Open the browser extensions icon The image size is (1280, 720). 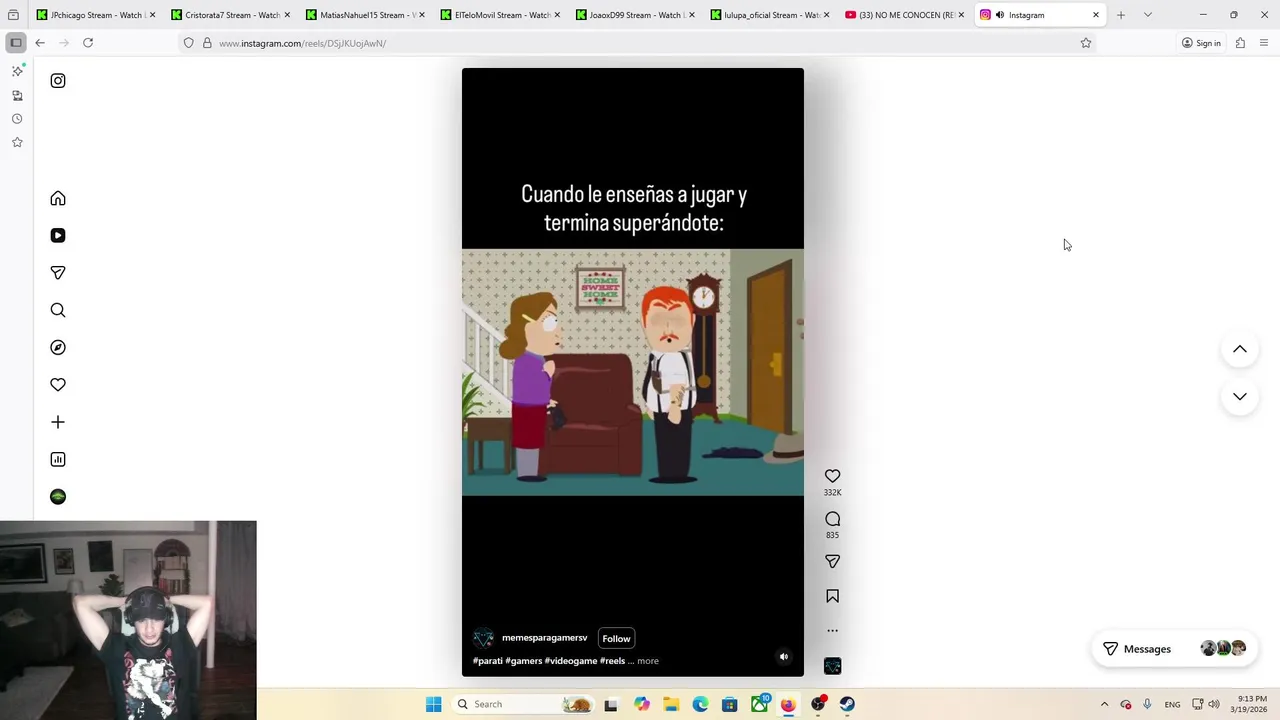click(x=1240, y=43)
